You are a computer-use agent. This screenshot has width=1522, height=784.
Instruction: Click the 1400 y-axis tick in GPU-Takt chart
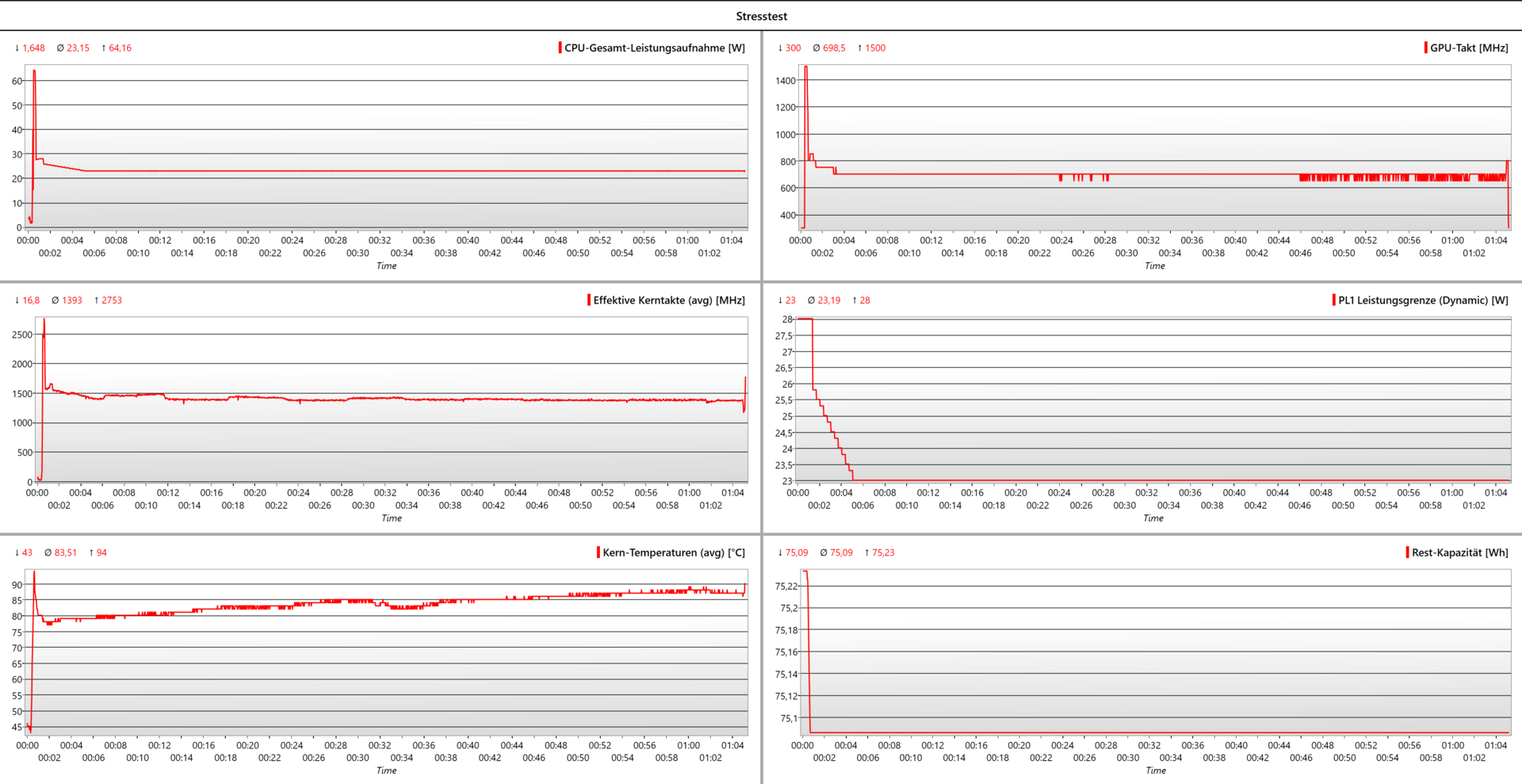pos(785,81)
